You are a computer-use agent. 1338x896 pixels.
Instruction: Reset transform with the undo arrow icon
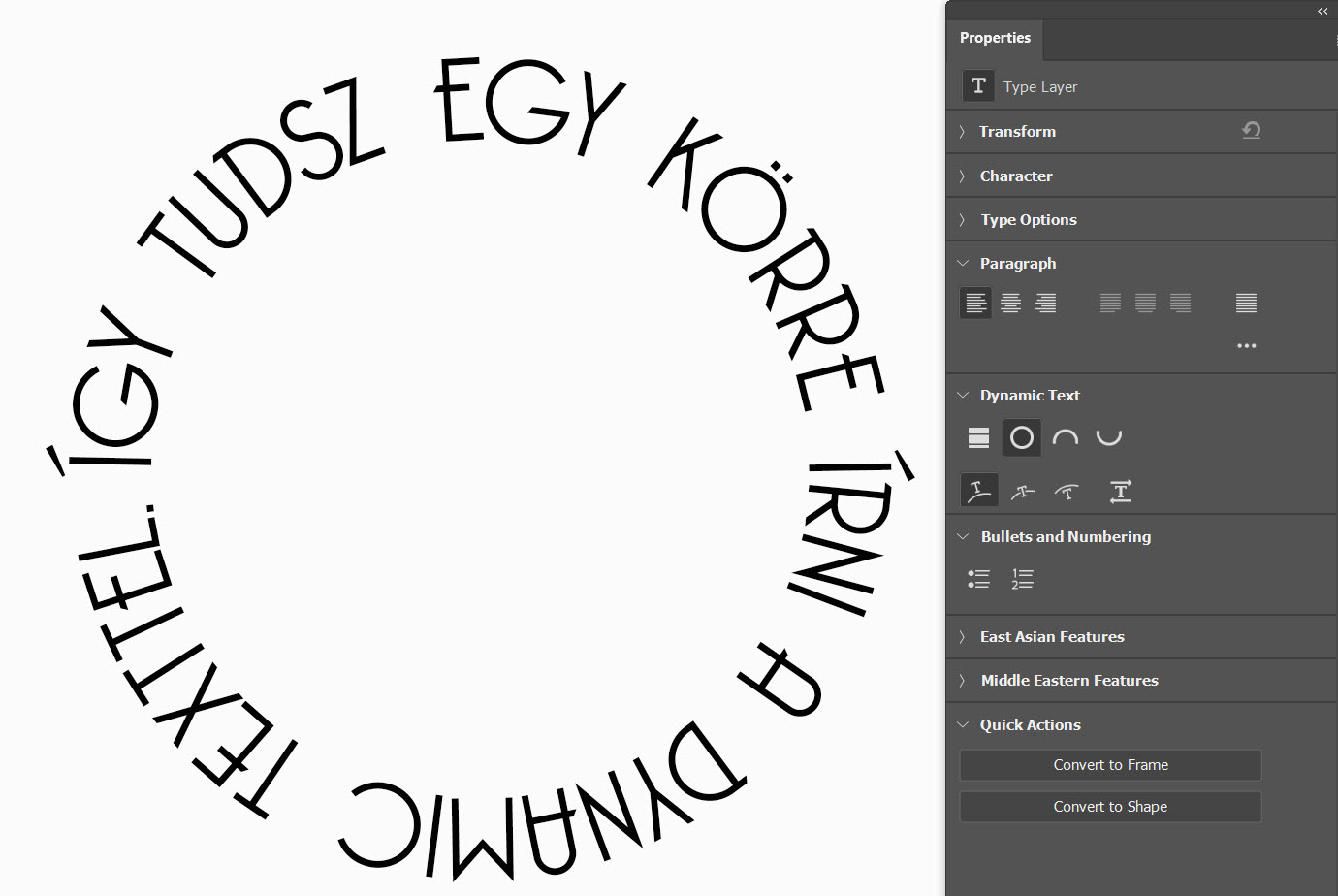[x=1252, y=131]
